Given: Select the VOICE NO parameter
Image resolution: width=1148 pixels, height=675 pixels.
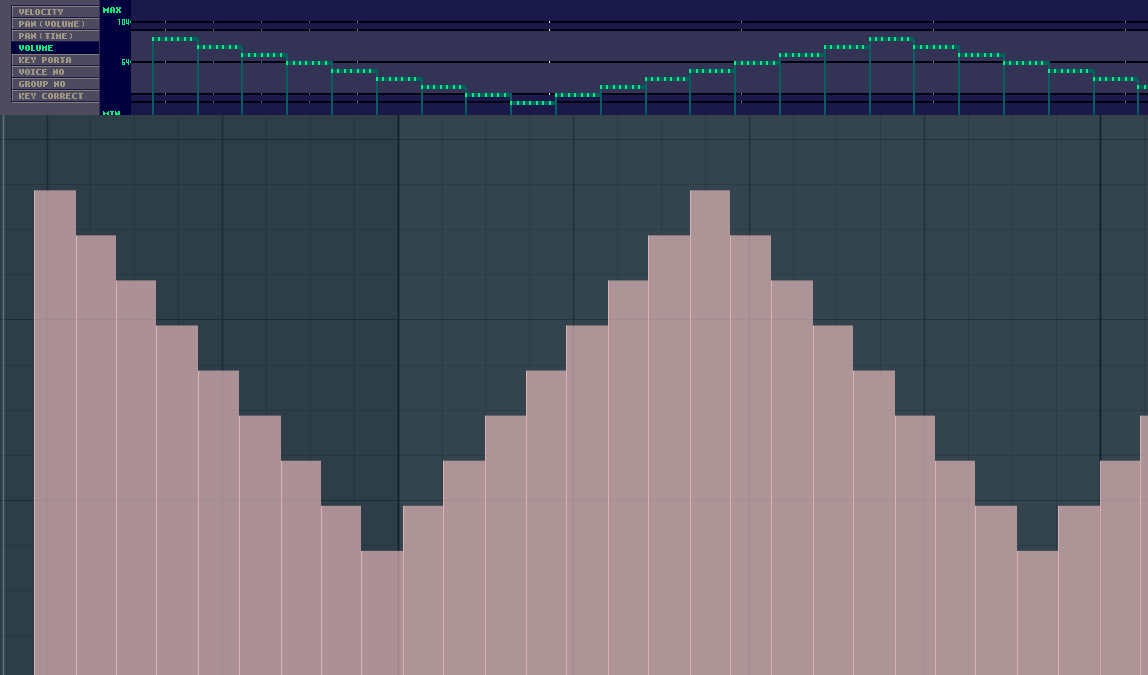Looking at the screenshot, I should click(x=55, y=72).
